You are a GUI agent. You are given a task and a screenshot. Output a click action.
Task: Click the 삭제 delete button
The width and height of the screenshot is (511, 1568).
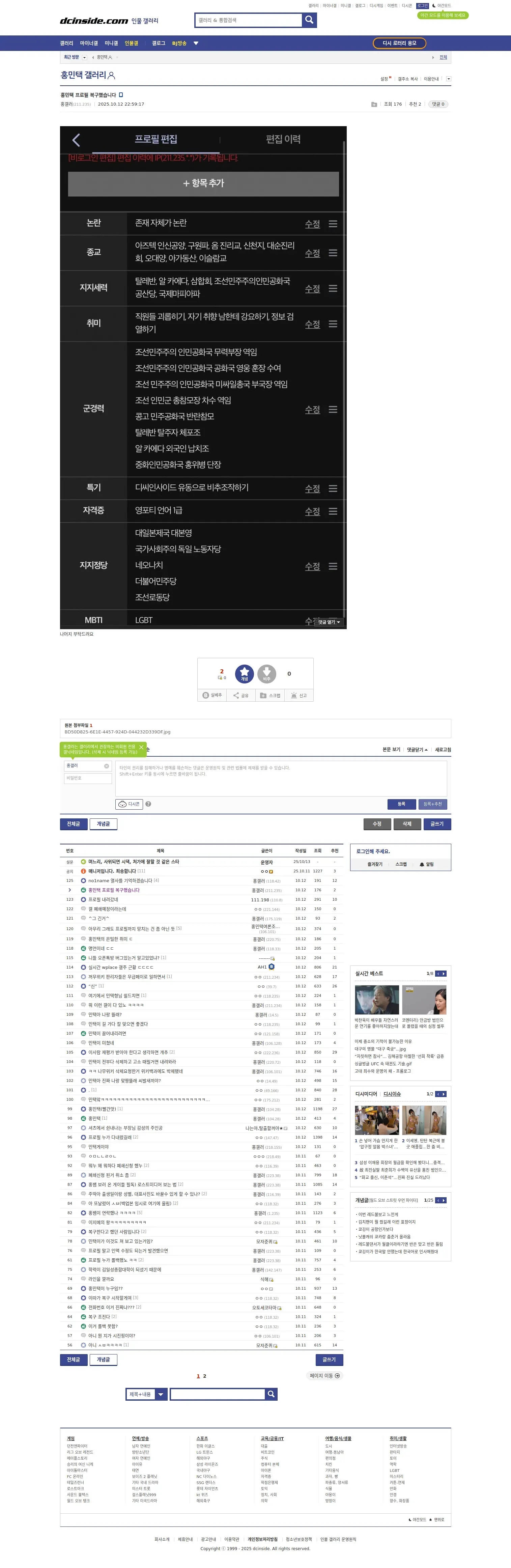407,823
